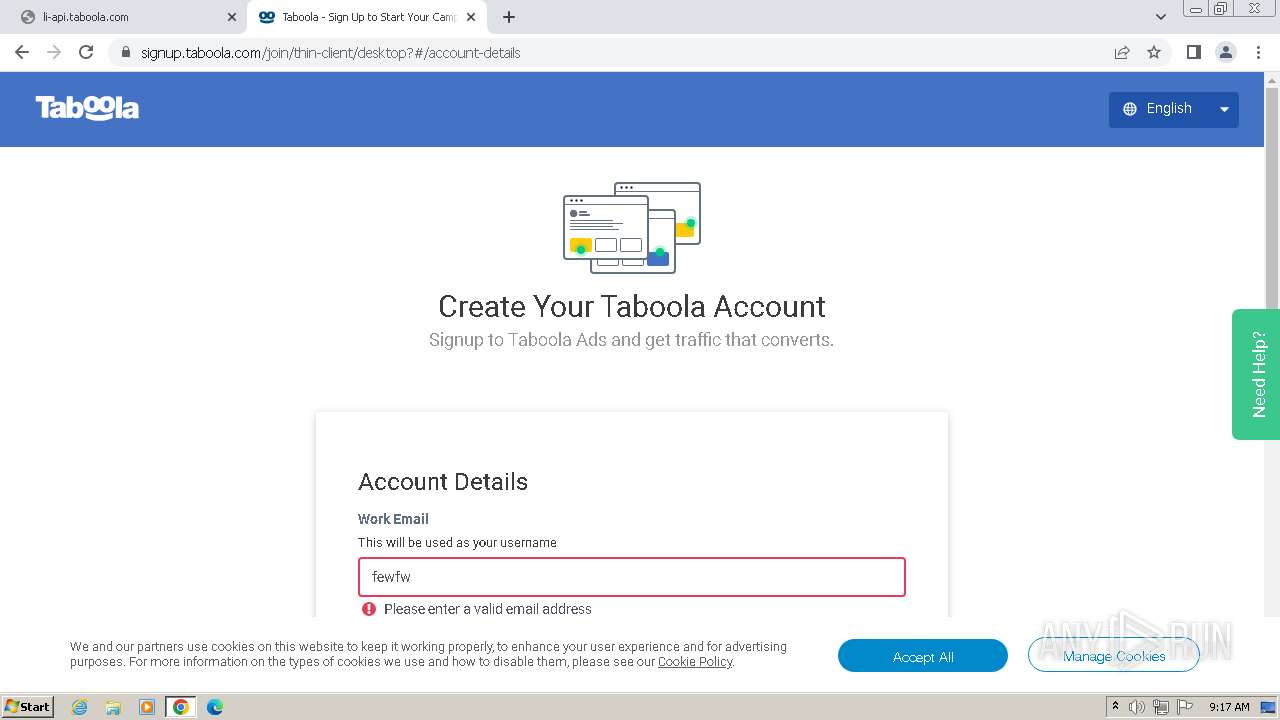Accept all cookies

(x=923, y=656)
